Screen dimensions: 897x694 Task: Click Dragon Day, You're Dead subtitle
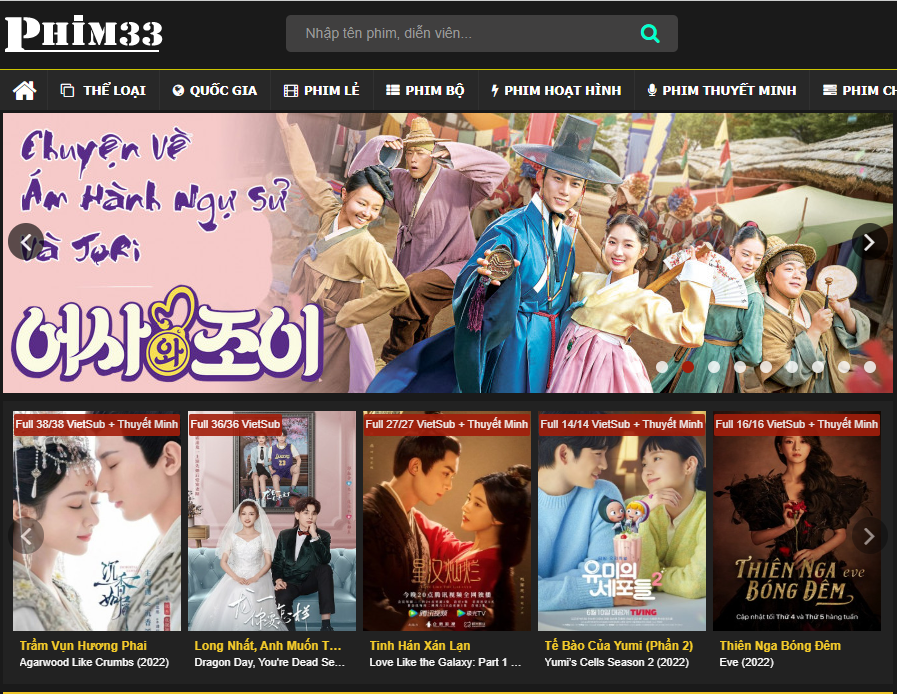click(269, 662)
